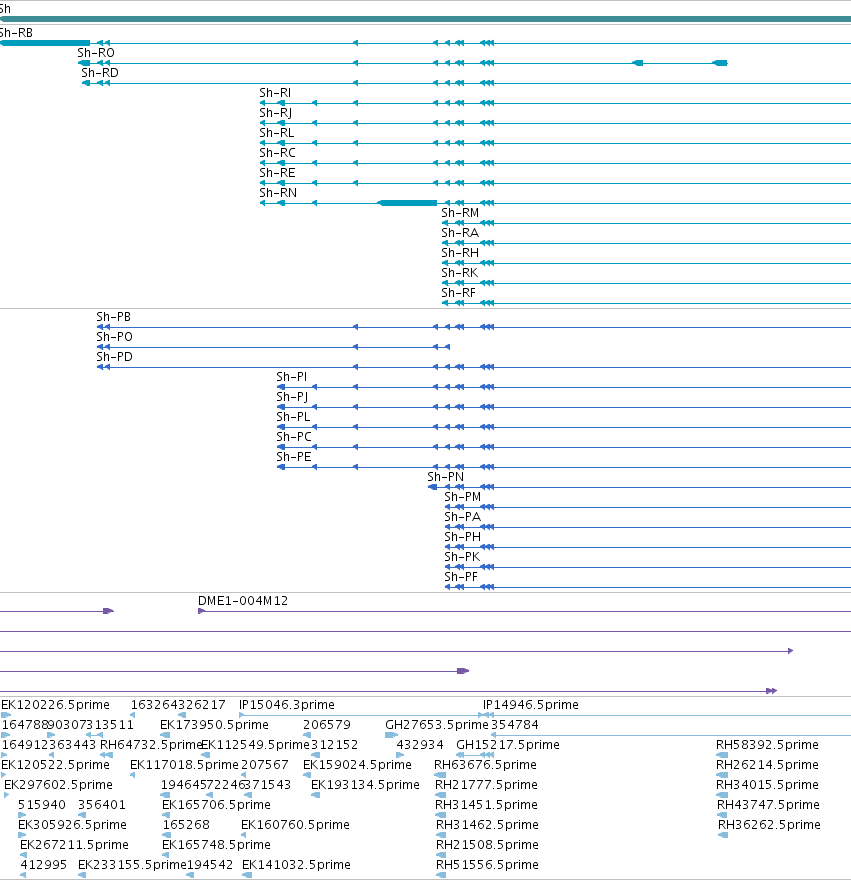
Task: Choose the EK141032.5prime EST label
Action: pos(296,865)
